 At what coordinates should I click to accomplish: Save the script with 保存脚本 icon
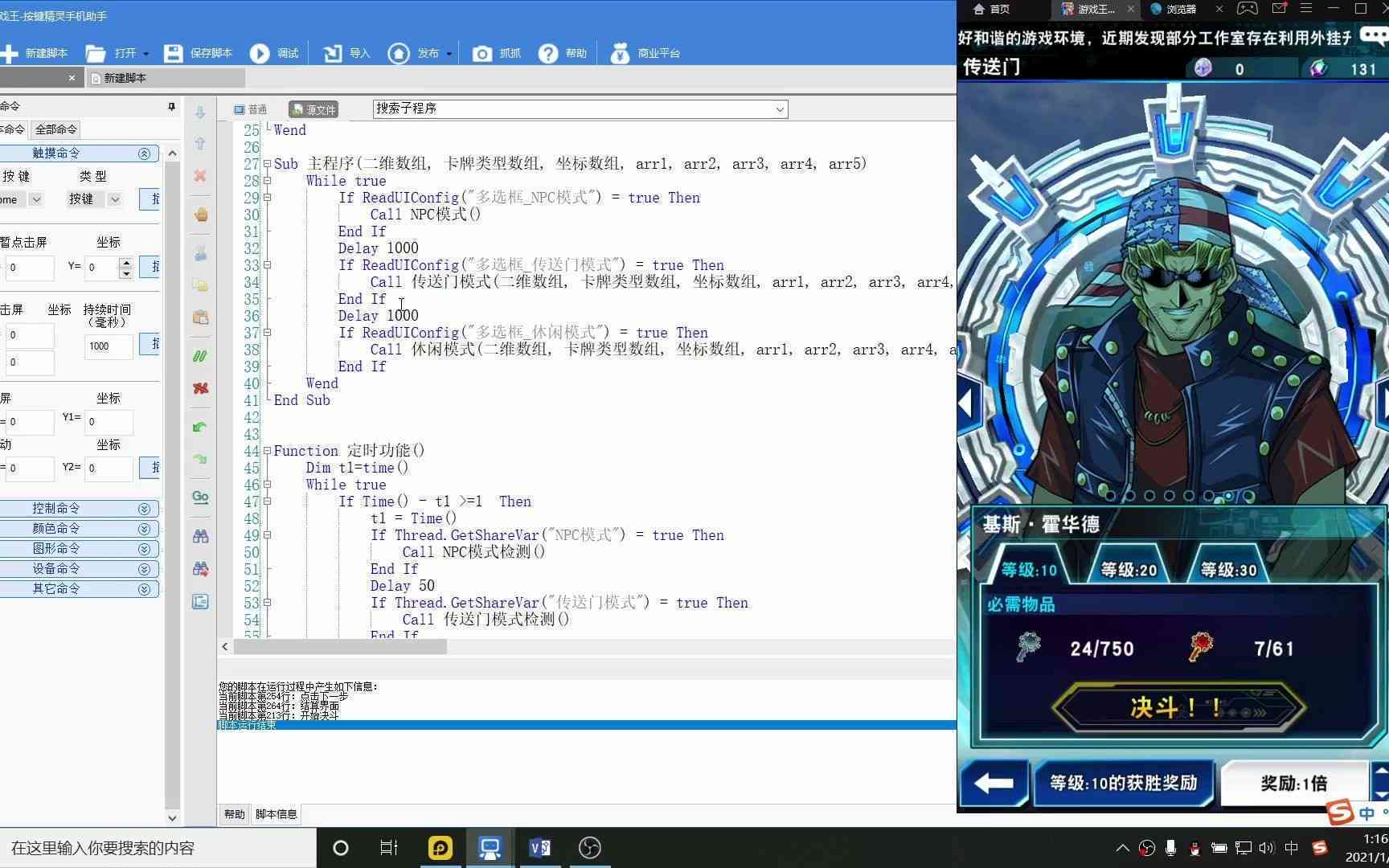pyautogui.click(x=173, y=54)
